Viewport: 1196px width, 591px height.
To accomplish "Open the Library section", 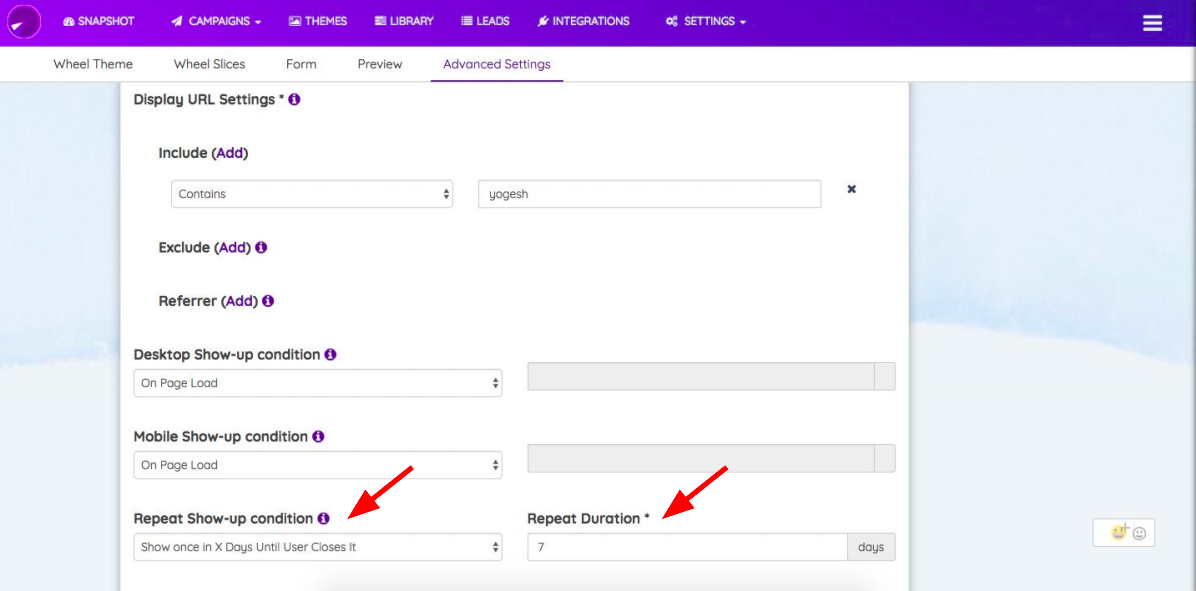I will click(x=404, y=21).
